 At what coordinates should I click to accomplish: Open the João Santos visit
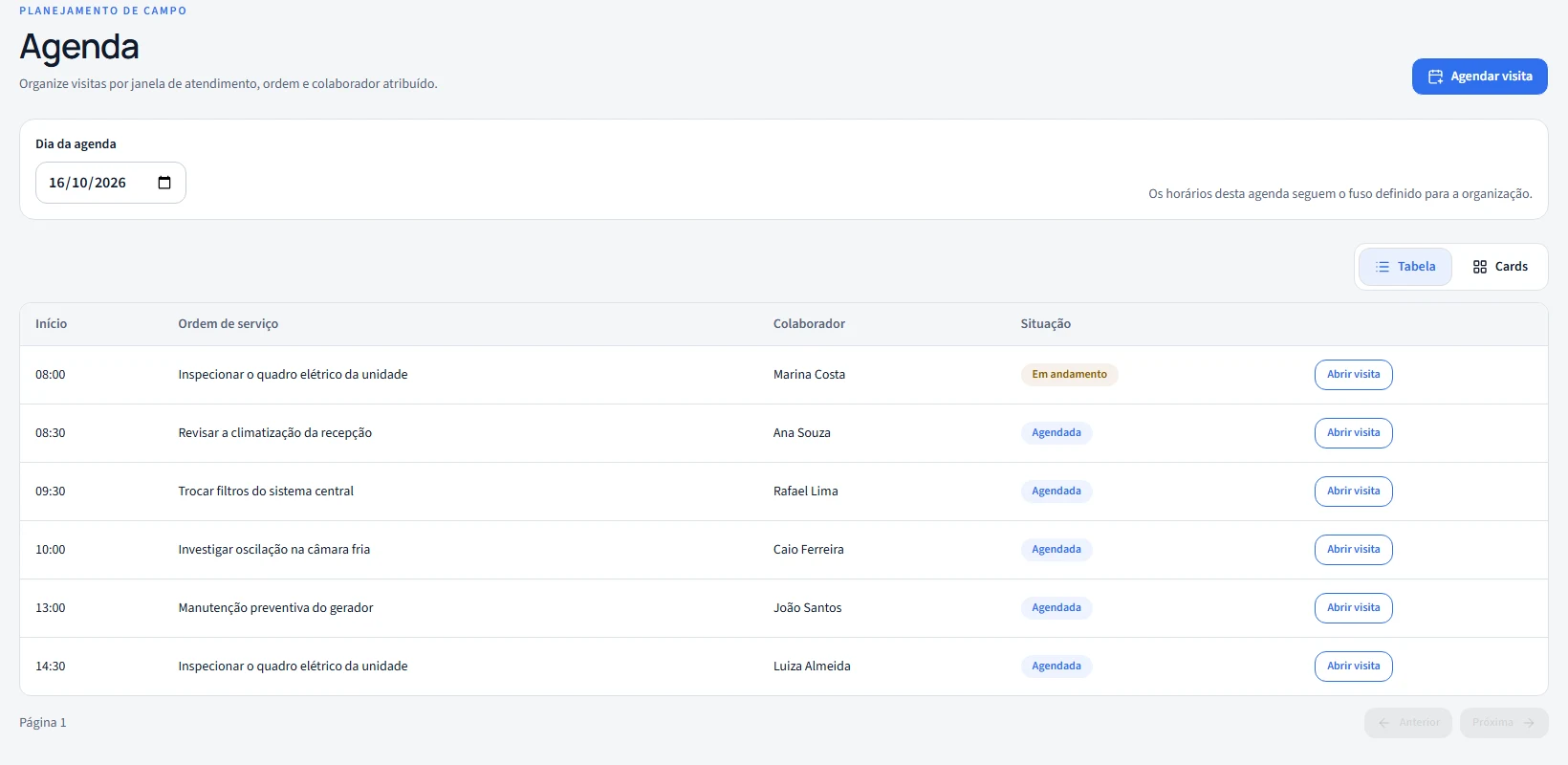point(1353,608)
